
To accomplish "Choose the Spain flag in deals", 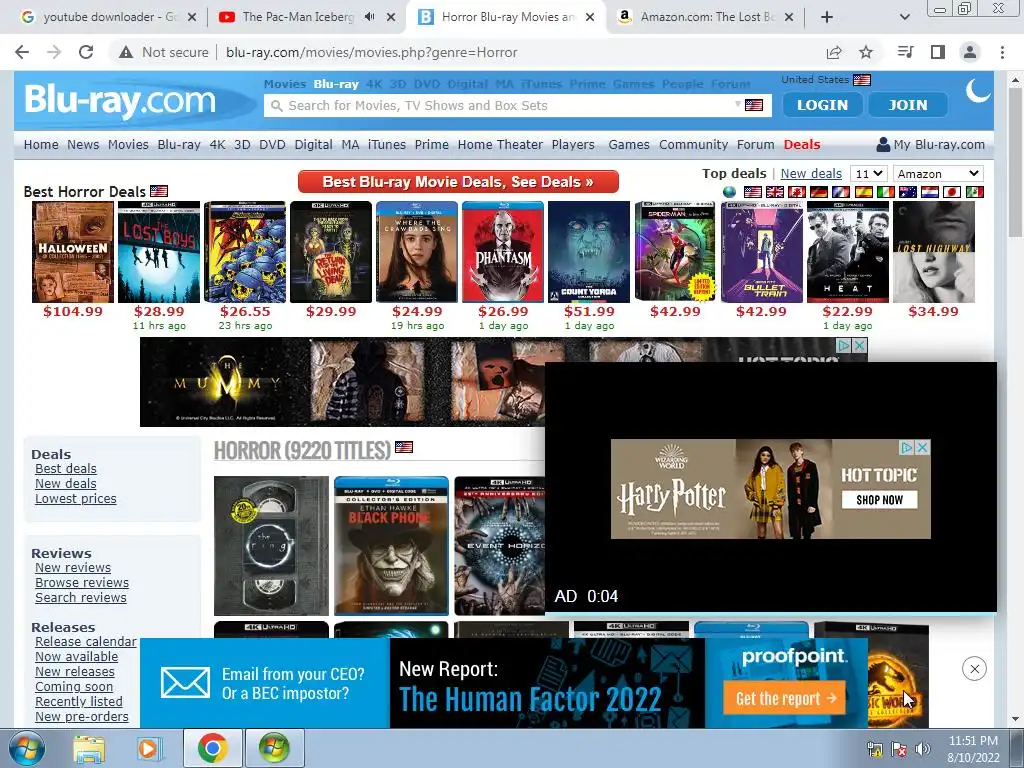I will (x=863, y=192).
